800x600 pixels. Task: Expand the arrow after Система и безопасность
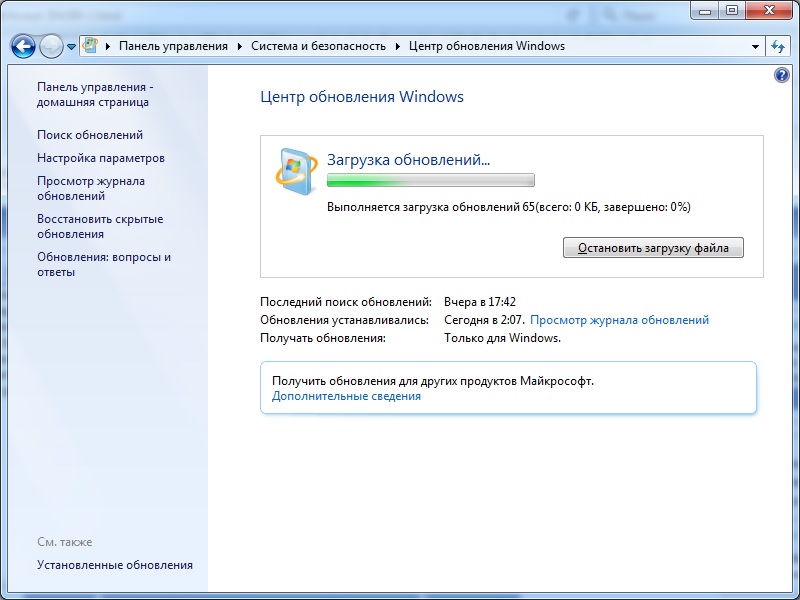pos(397,46)
